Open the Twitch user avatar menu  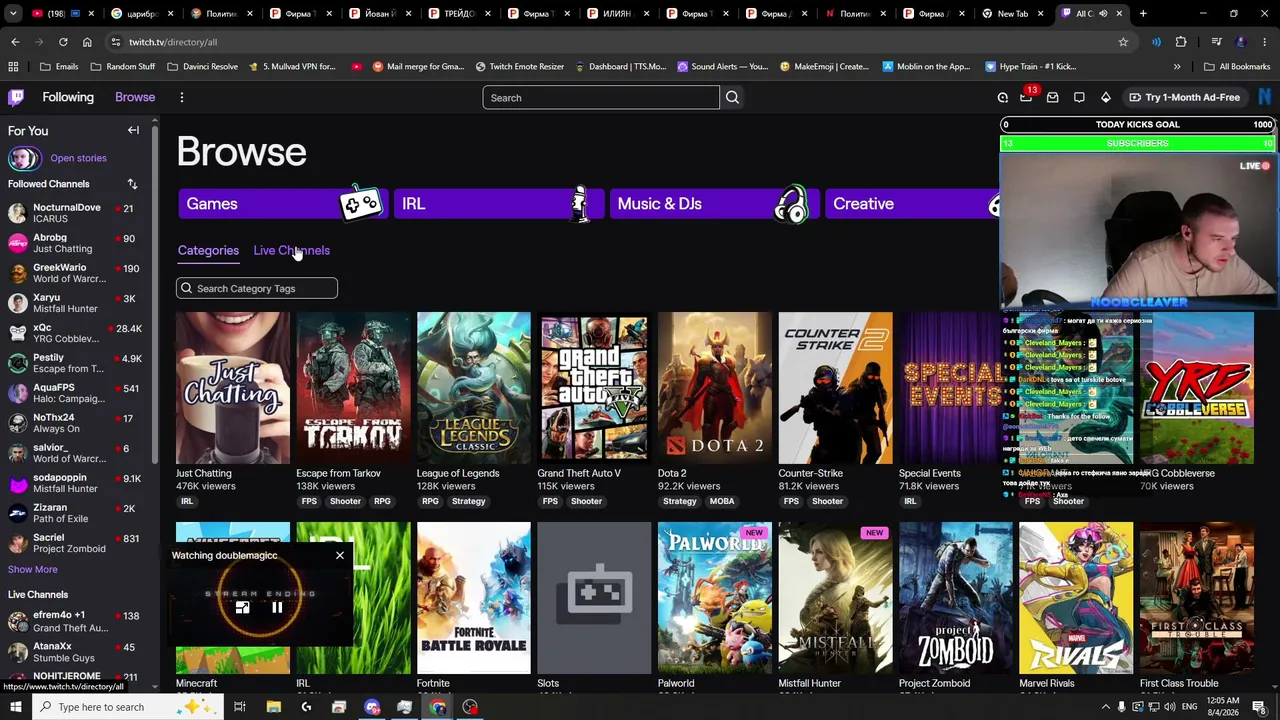click(1265, 97)
